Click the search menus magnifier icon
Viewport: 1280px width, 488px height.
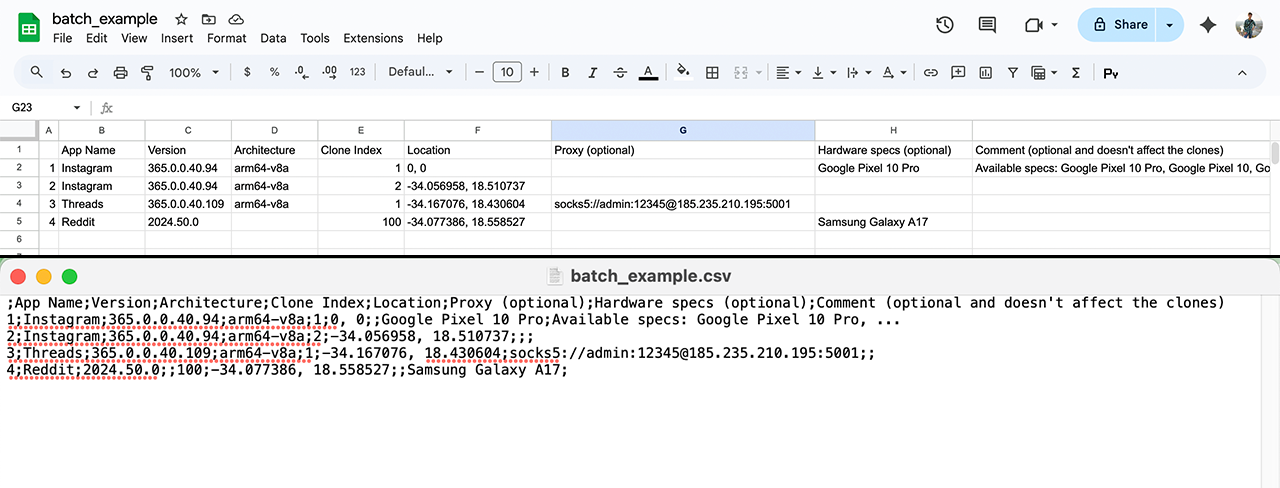[x=37, y=72]
